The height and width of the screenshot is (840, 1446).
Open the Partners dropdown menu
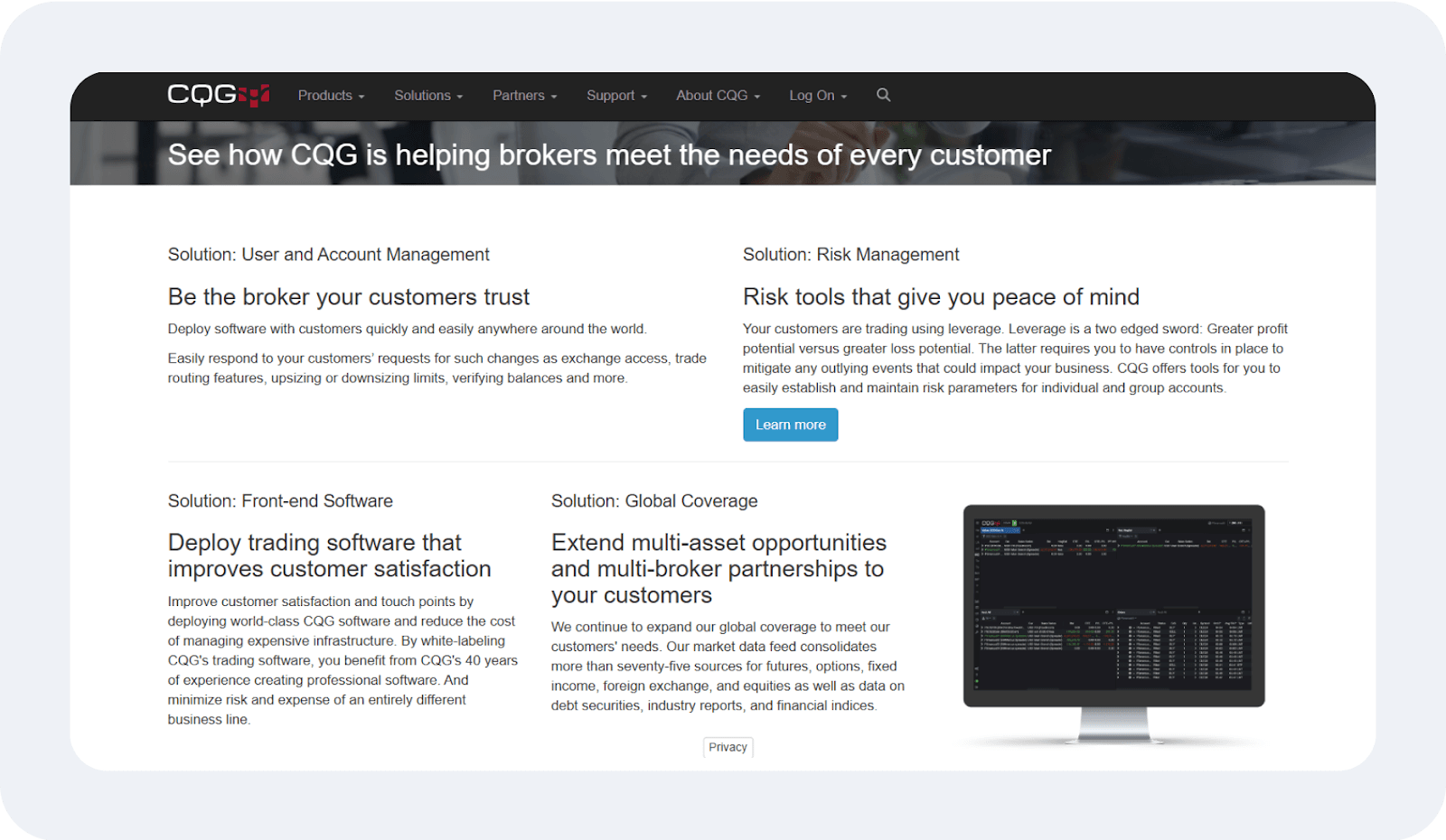pos(525,96)
